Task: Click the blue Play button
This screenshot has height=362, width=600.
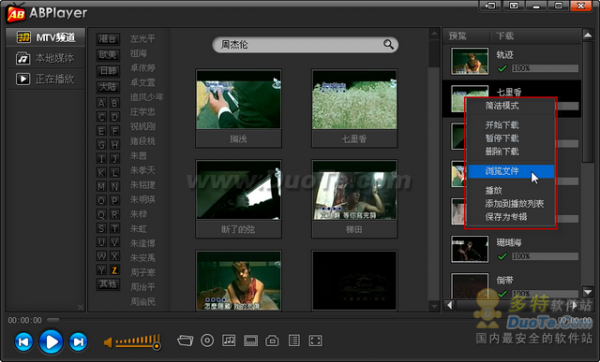Action: (x=51, y=341)
